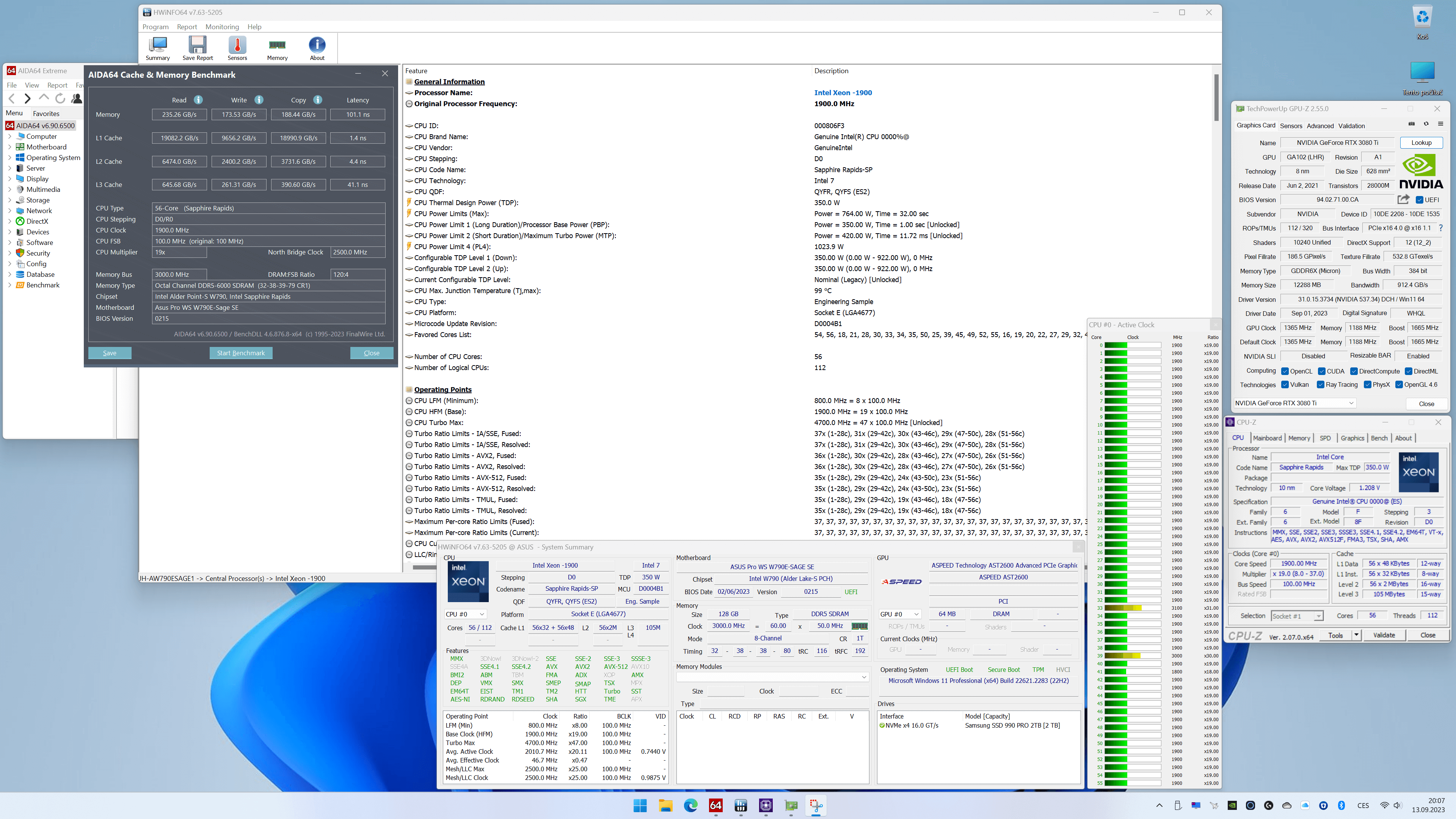
Task: Click AIDA64 forward navigation arrow
Action: [x=27, y=99]
